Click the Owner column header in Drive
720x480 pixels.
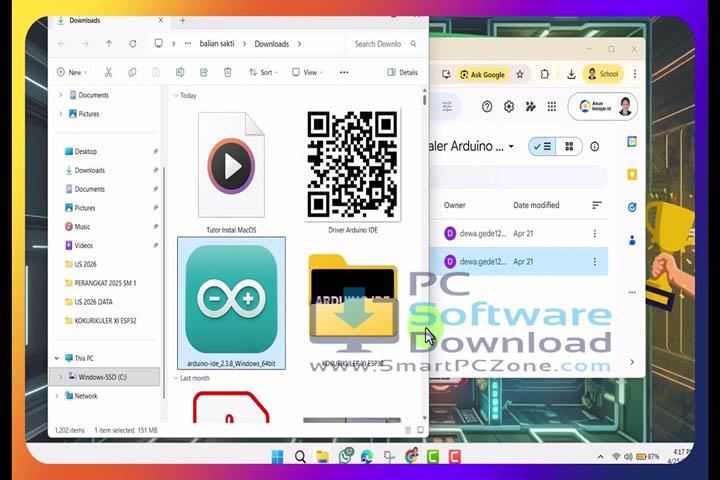click(455, 205)
